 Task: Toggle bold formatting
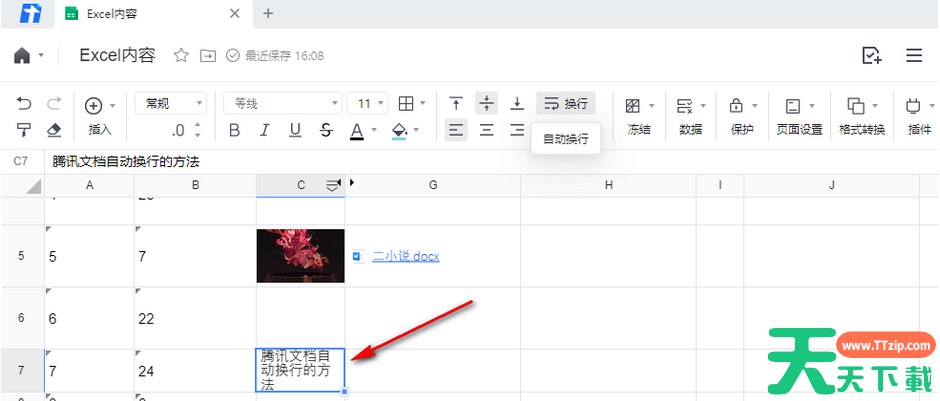(235, 130)
